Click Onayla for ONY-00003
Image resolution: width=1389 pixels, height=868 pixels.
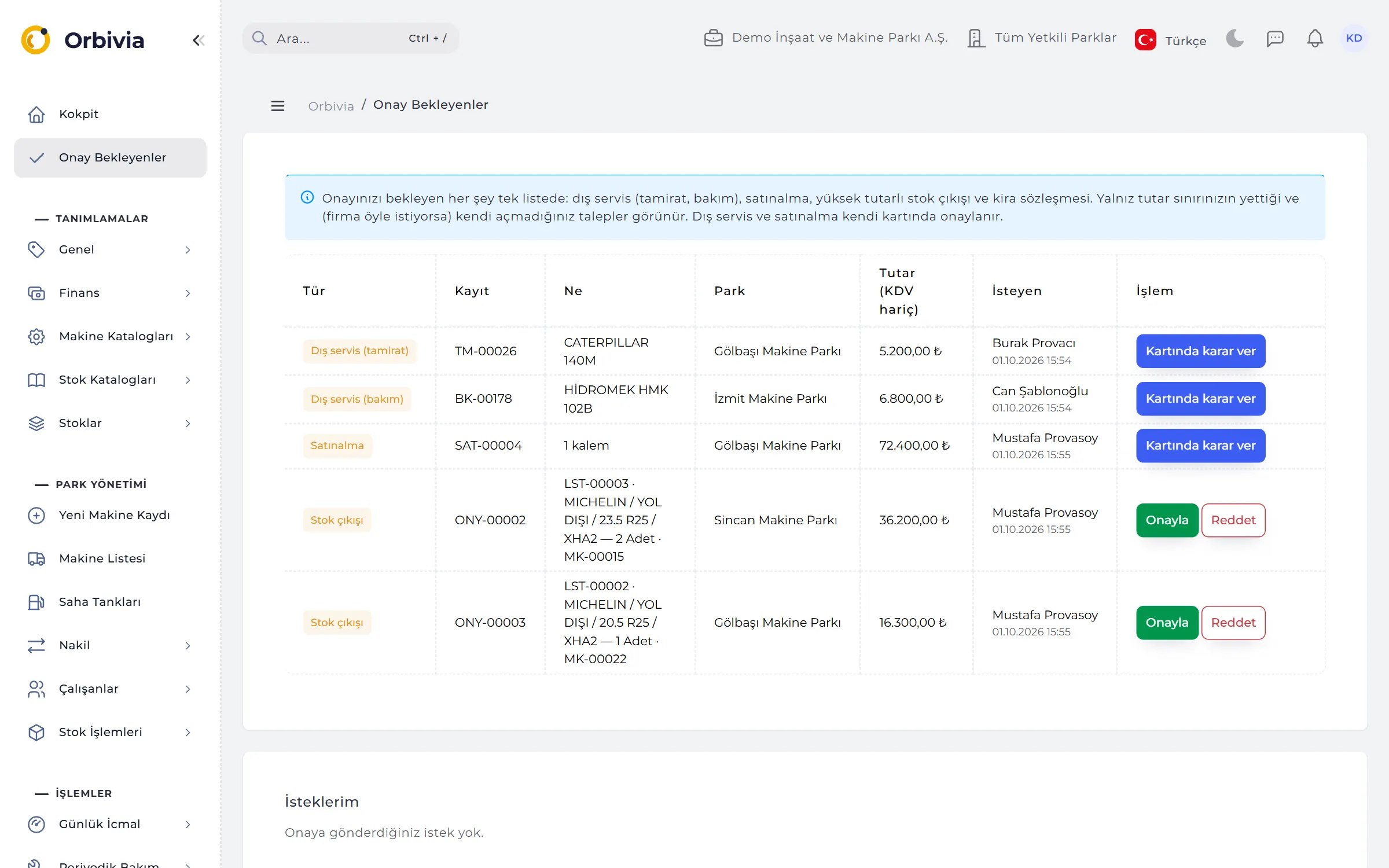tap(1167, 622)
